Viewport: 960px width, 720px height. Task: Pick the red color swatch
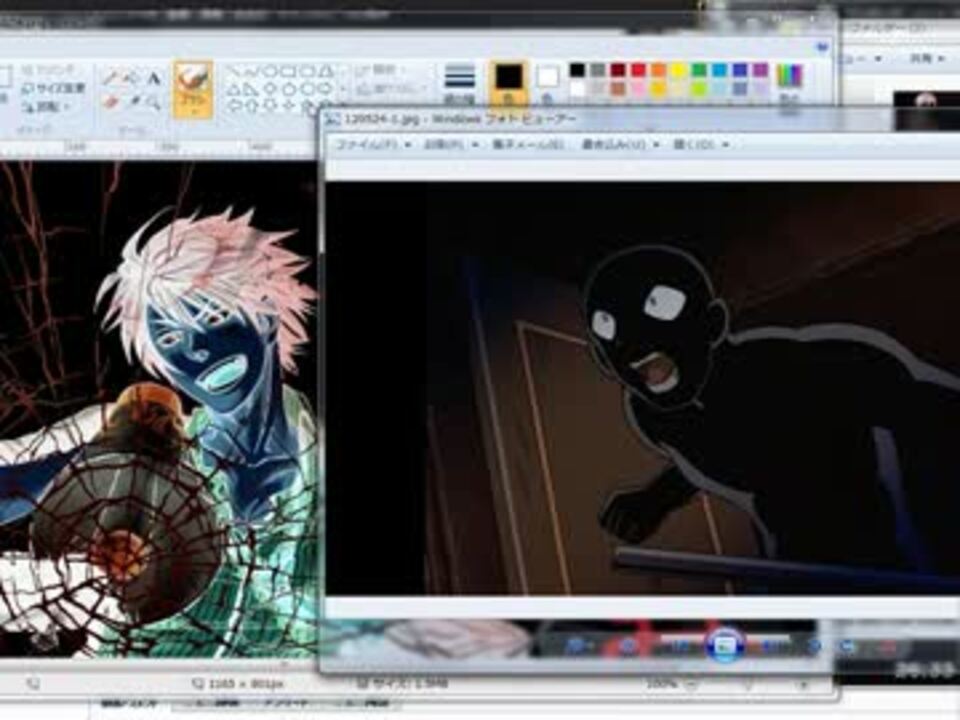(638, 70)
